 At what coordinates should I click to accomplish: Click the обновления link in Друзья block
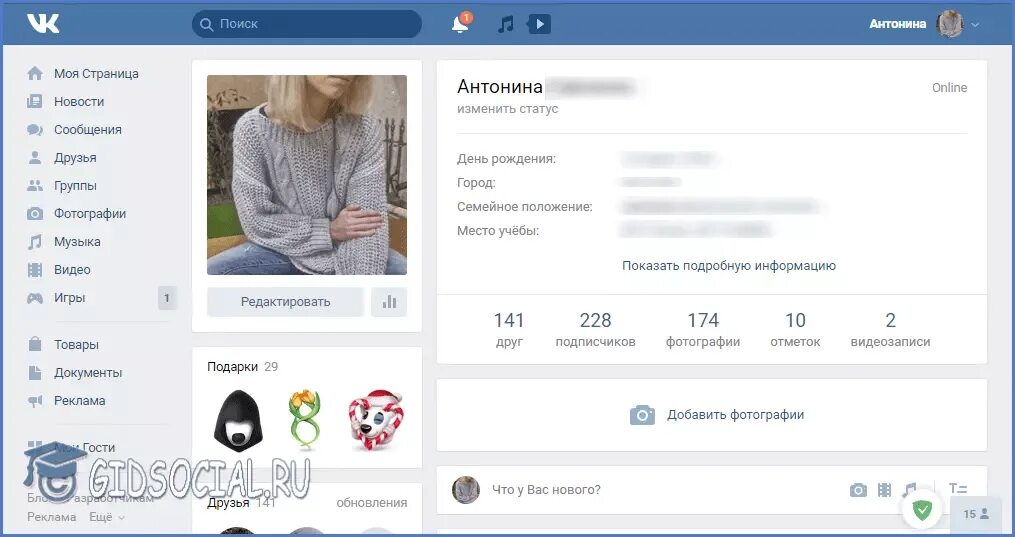click(x=372, y=503)
